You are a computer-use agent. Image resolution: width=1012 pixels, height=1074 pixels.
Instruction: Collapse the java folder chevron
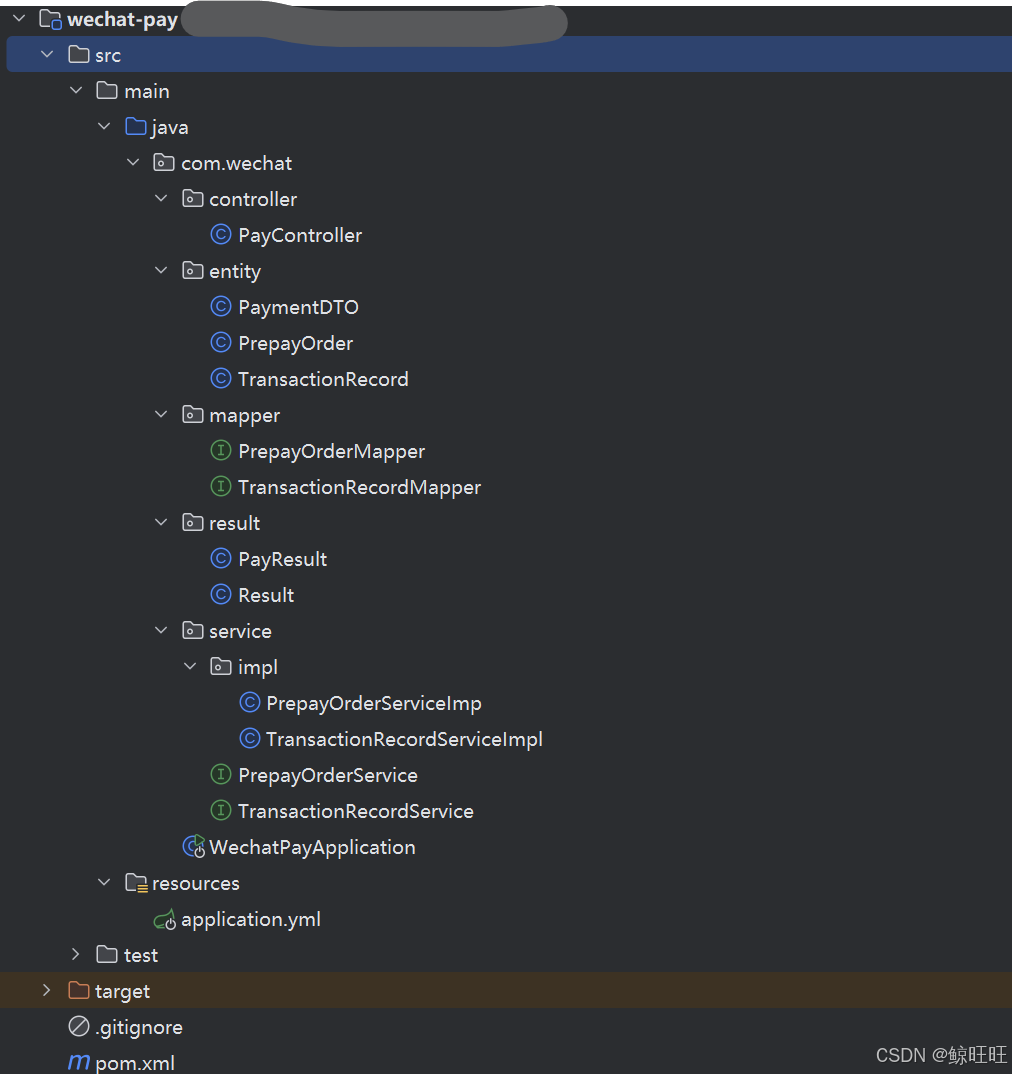[x=104, y=126]
